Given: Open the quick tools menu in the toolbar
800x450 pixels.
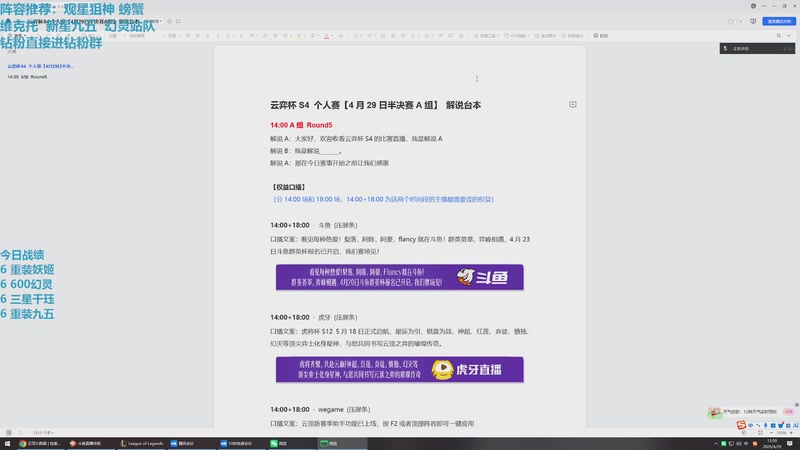Looking at the screenshot, I should [x=487, y=36].
